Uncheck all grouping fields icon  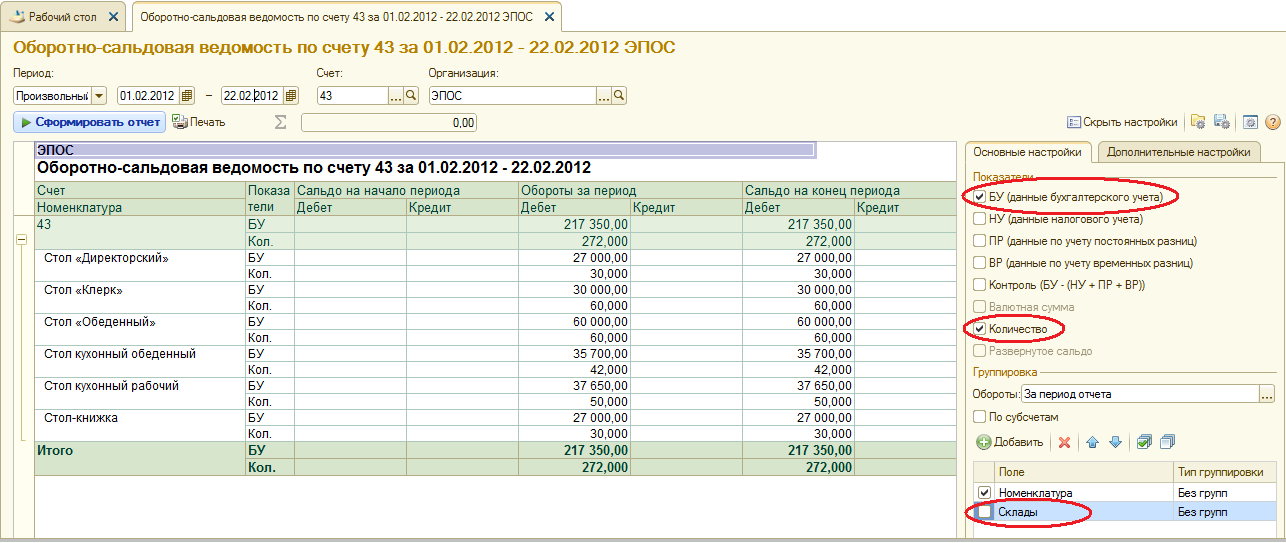pos(1168,442)
